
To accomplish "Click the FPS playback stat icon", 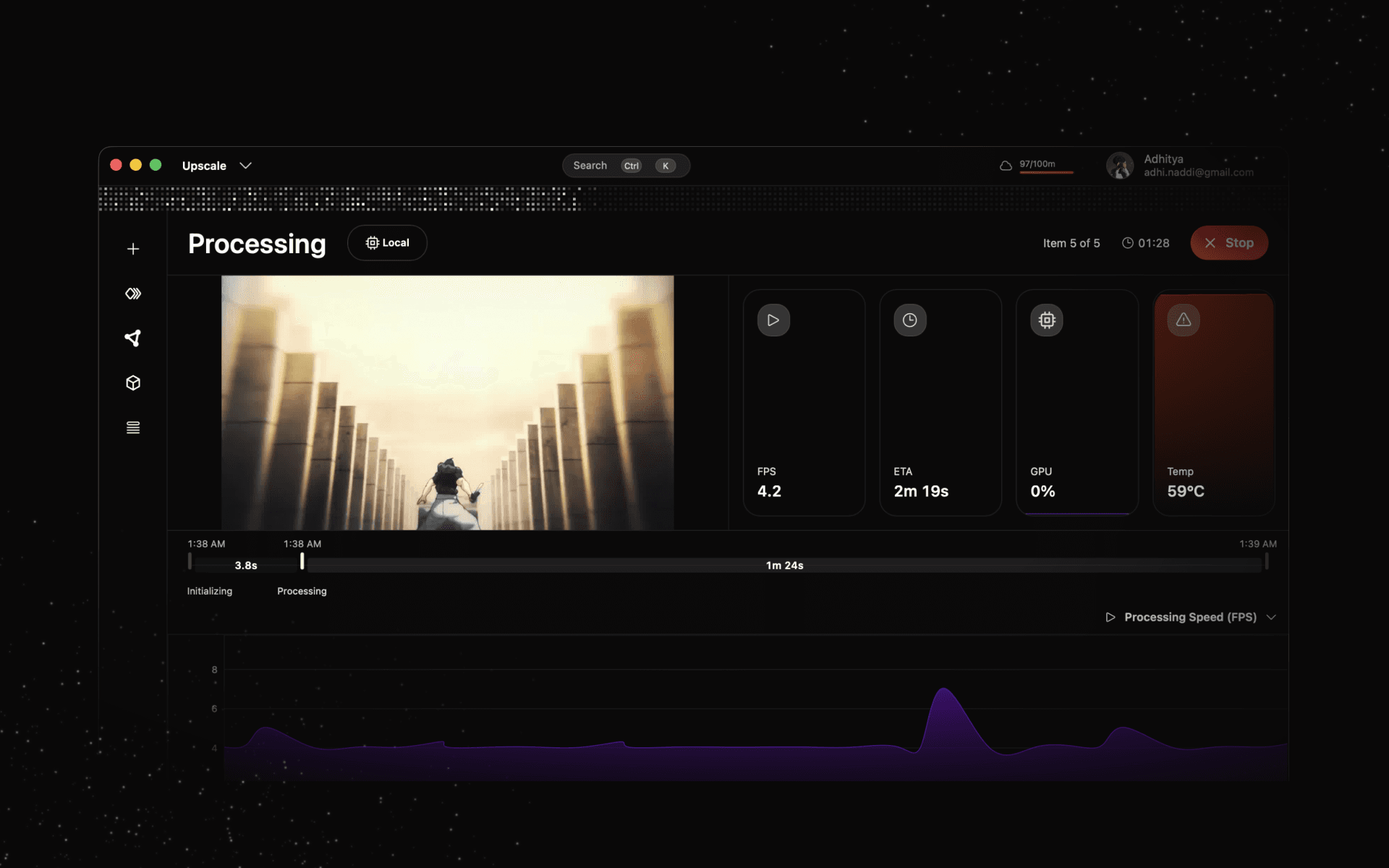I will tap(773, 320).
